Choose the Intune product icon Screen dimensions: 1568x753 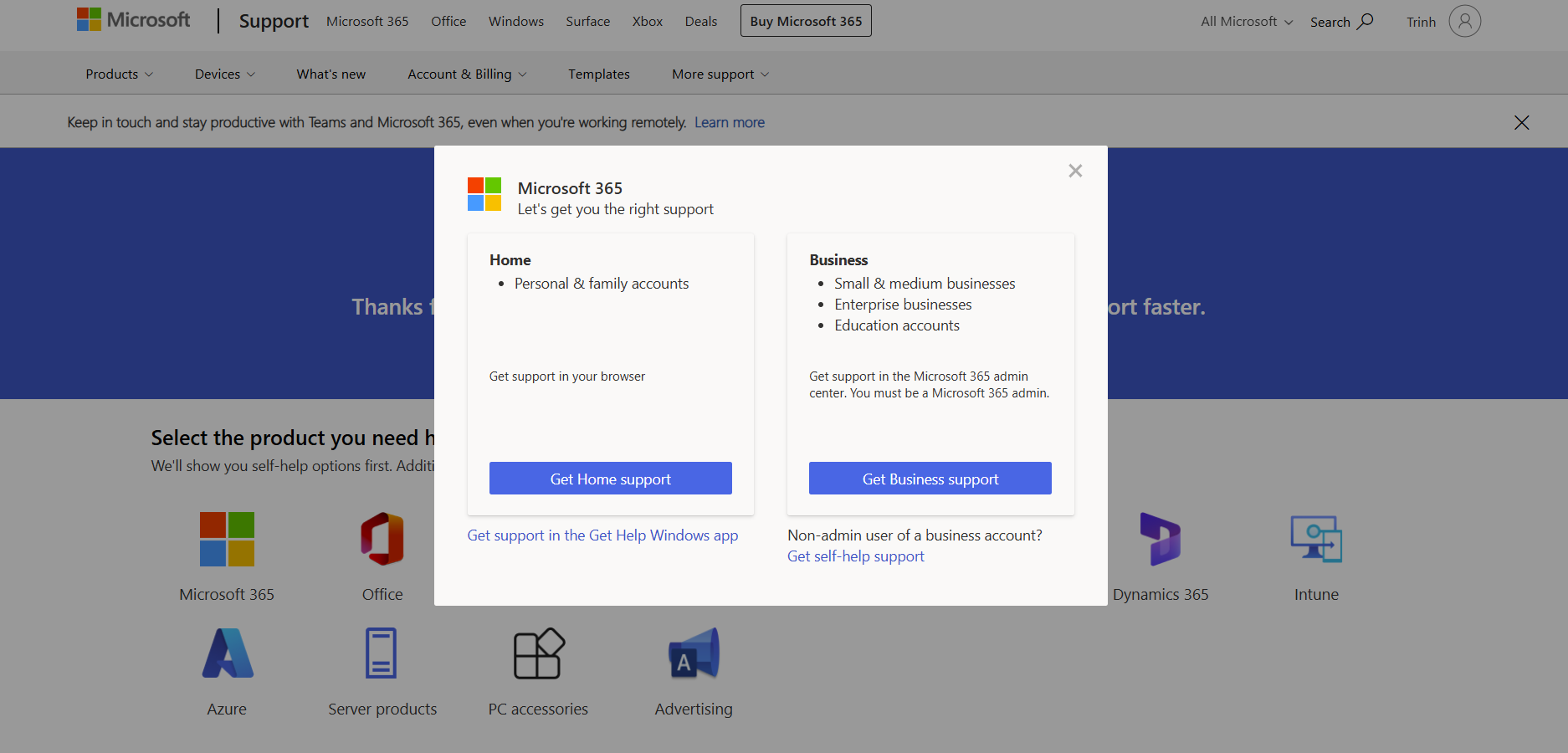click(1316, 540)
